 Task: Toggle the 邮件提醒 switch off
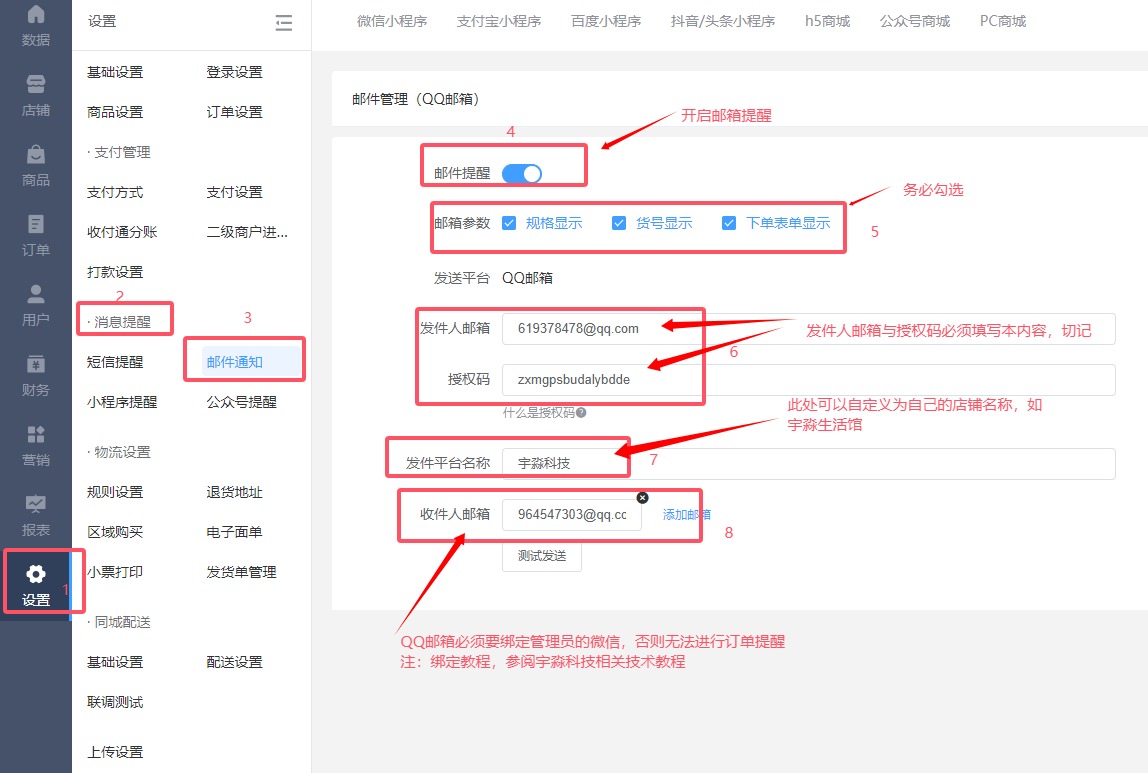[521, 173]
